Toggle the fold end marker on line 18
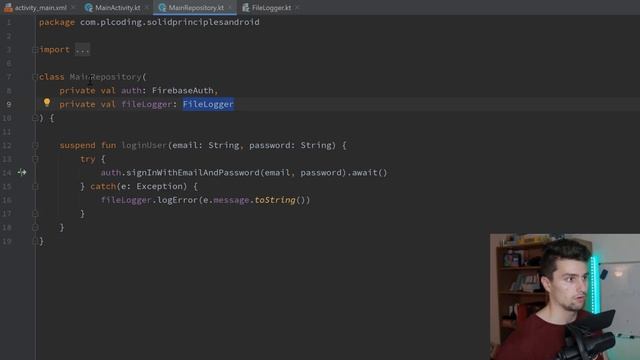 pyautogui.click(x=35, y=227)
